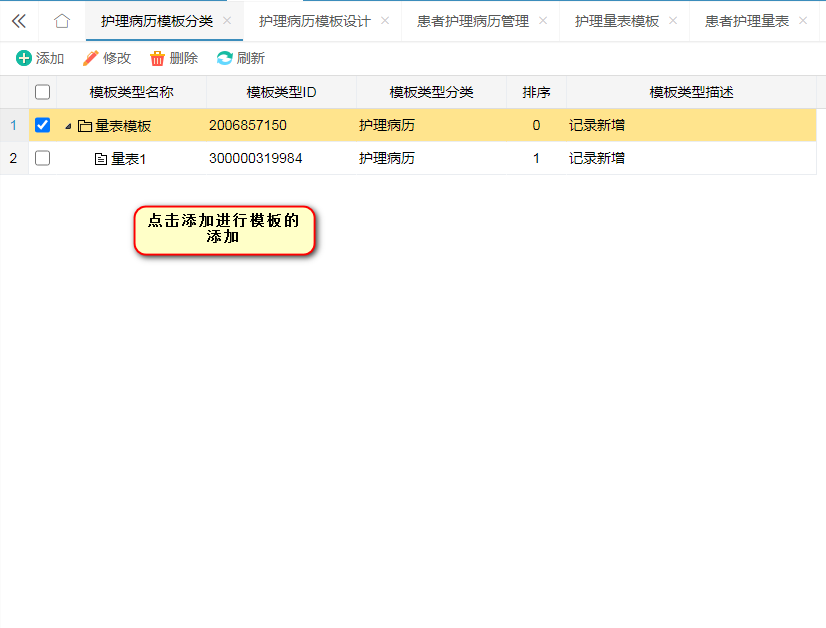Select the 量表模板 tree row name

click(x=123, y=126)
